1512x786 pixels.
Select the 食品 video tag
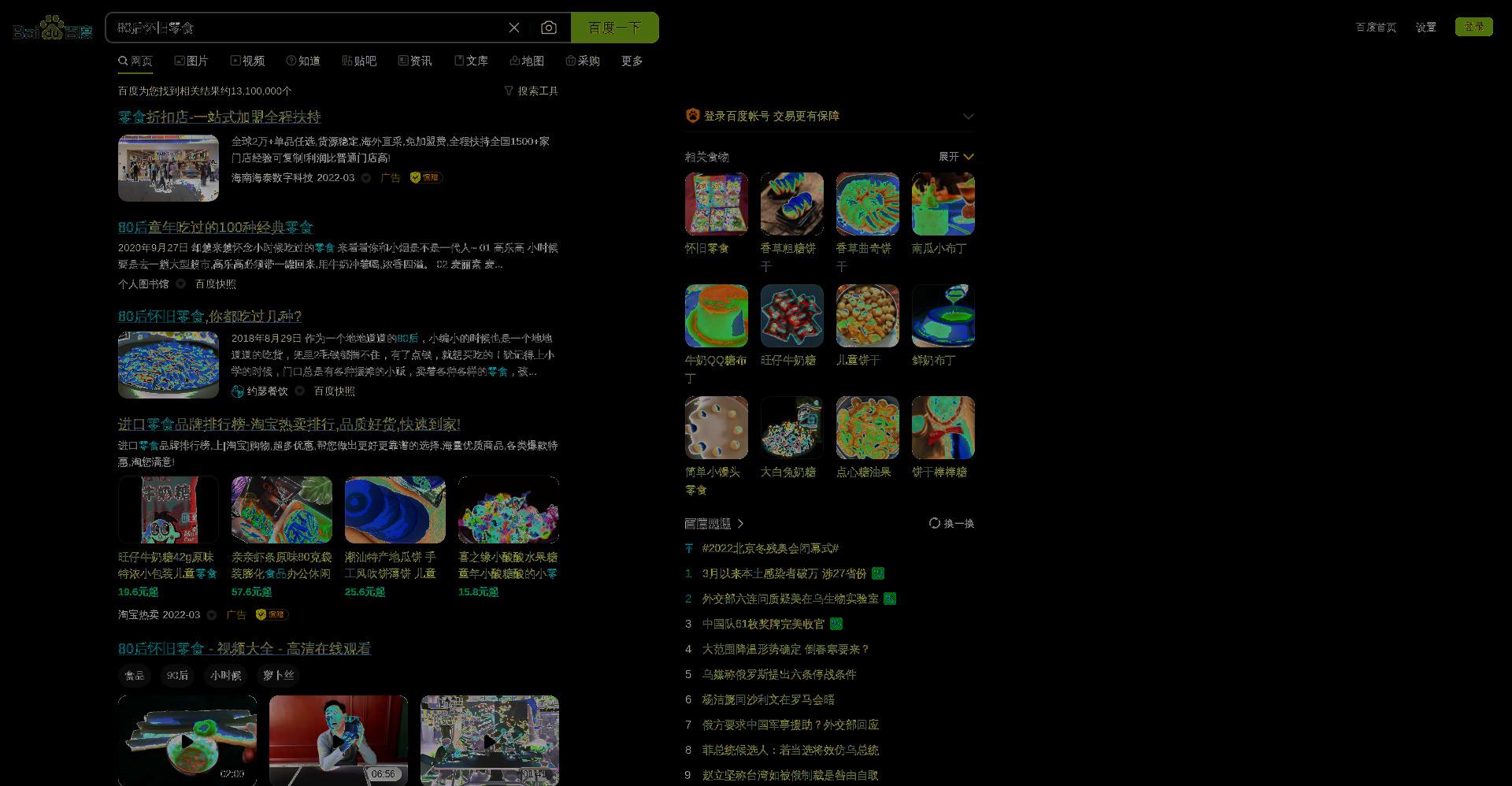coord(135,675)
